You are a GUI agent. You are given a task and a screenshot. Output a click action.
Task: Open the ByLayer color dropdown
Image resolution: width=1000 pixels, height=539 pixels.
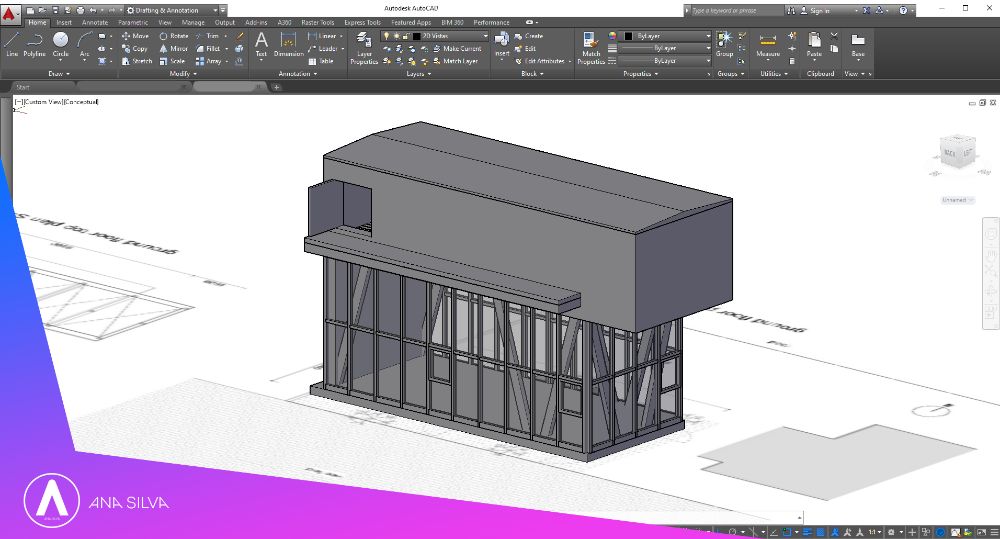pyautogui.click(x=666, y=36)
